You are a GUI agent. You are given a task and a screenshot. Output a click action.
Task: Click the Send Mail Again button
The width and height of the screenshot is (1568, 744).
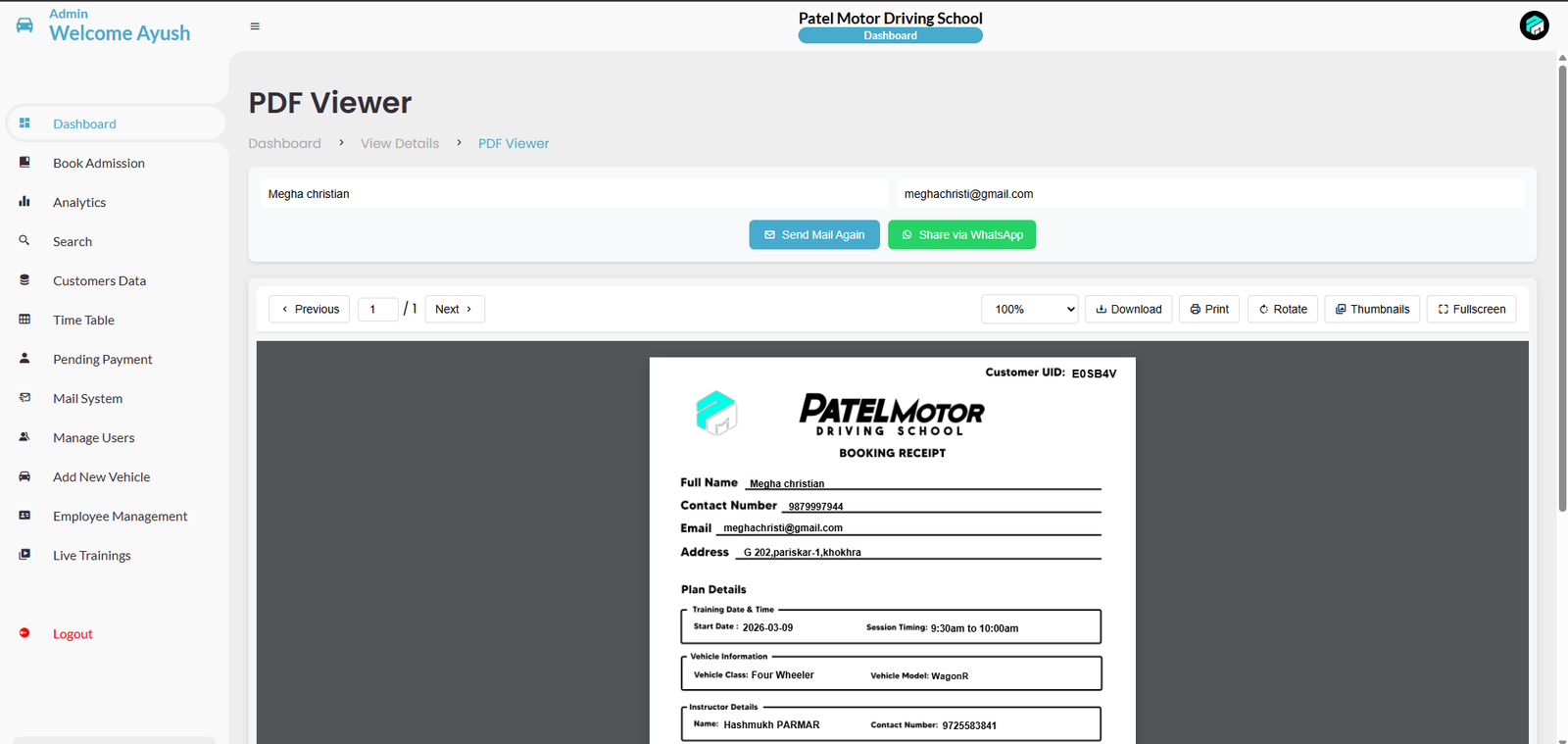pyautogui.click(x=814, y=234)
